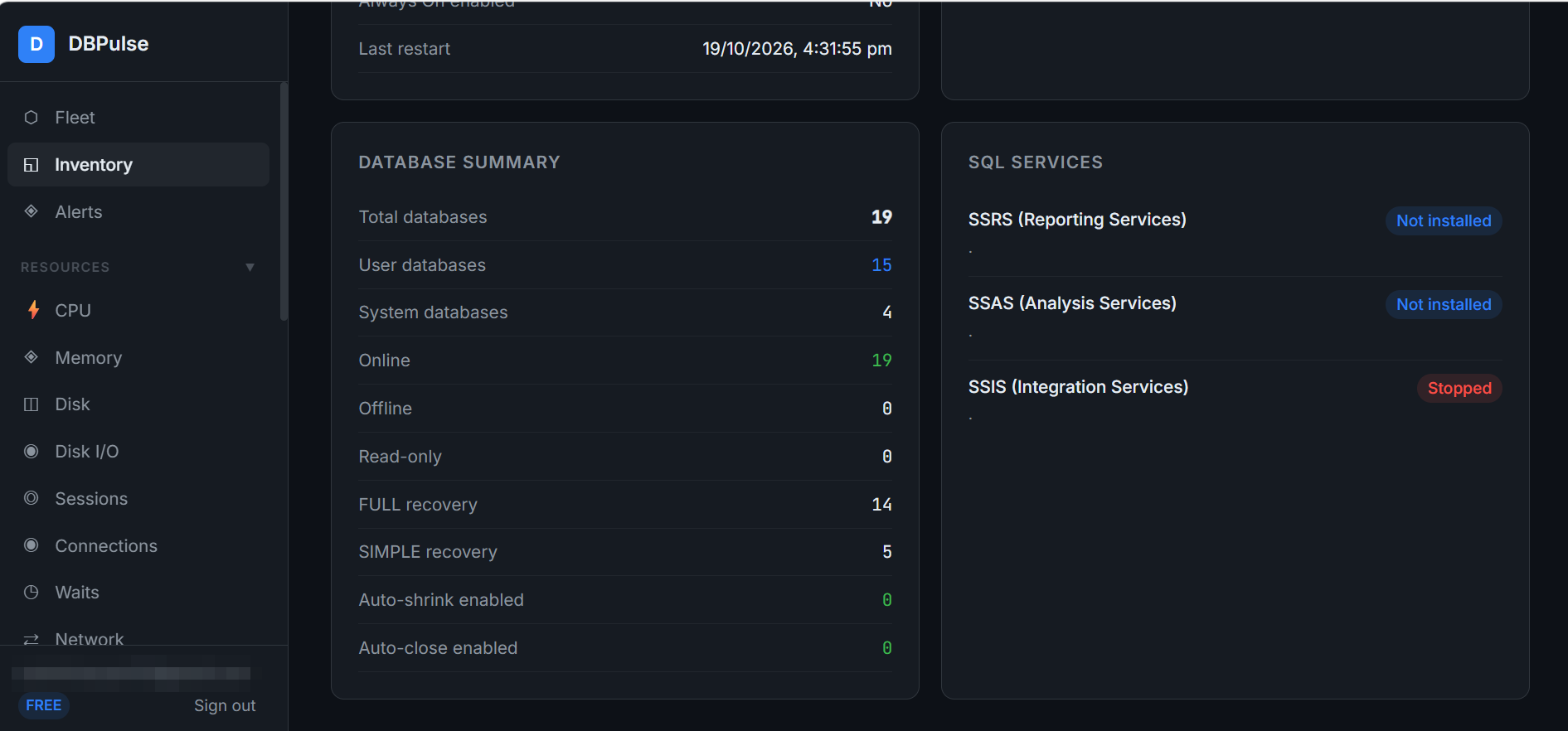This screenshot has width=1568, height=731.
Task: Open the Memory resource view
Action: 138,357
